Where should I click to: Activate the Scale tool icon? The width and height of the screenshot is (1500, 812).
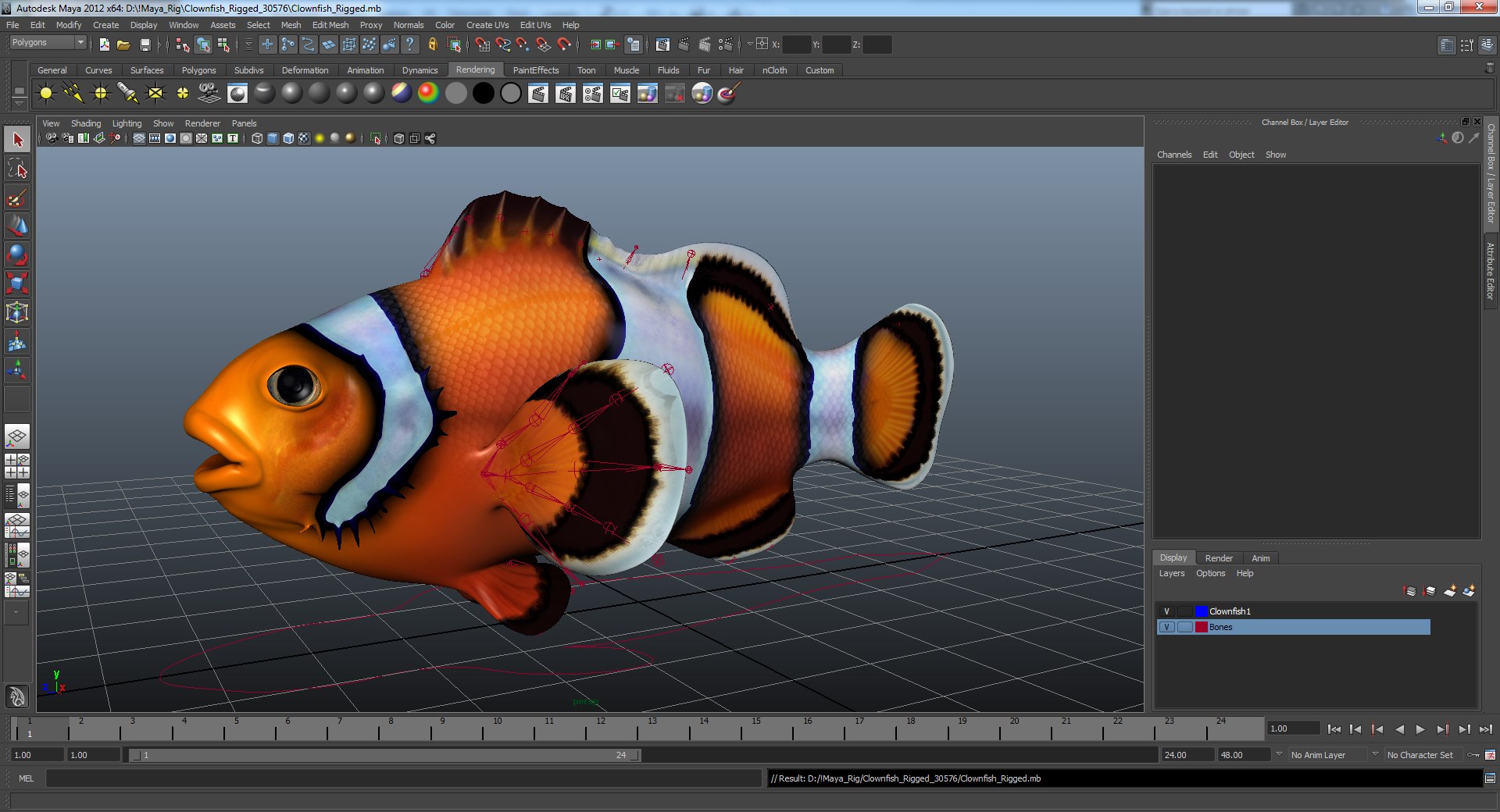tap(17, 283)
